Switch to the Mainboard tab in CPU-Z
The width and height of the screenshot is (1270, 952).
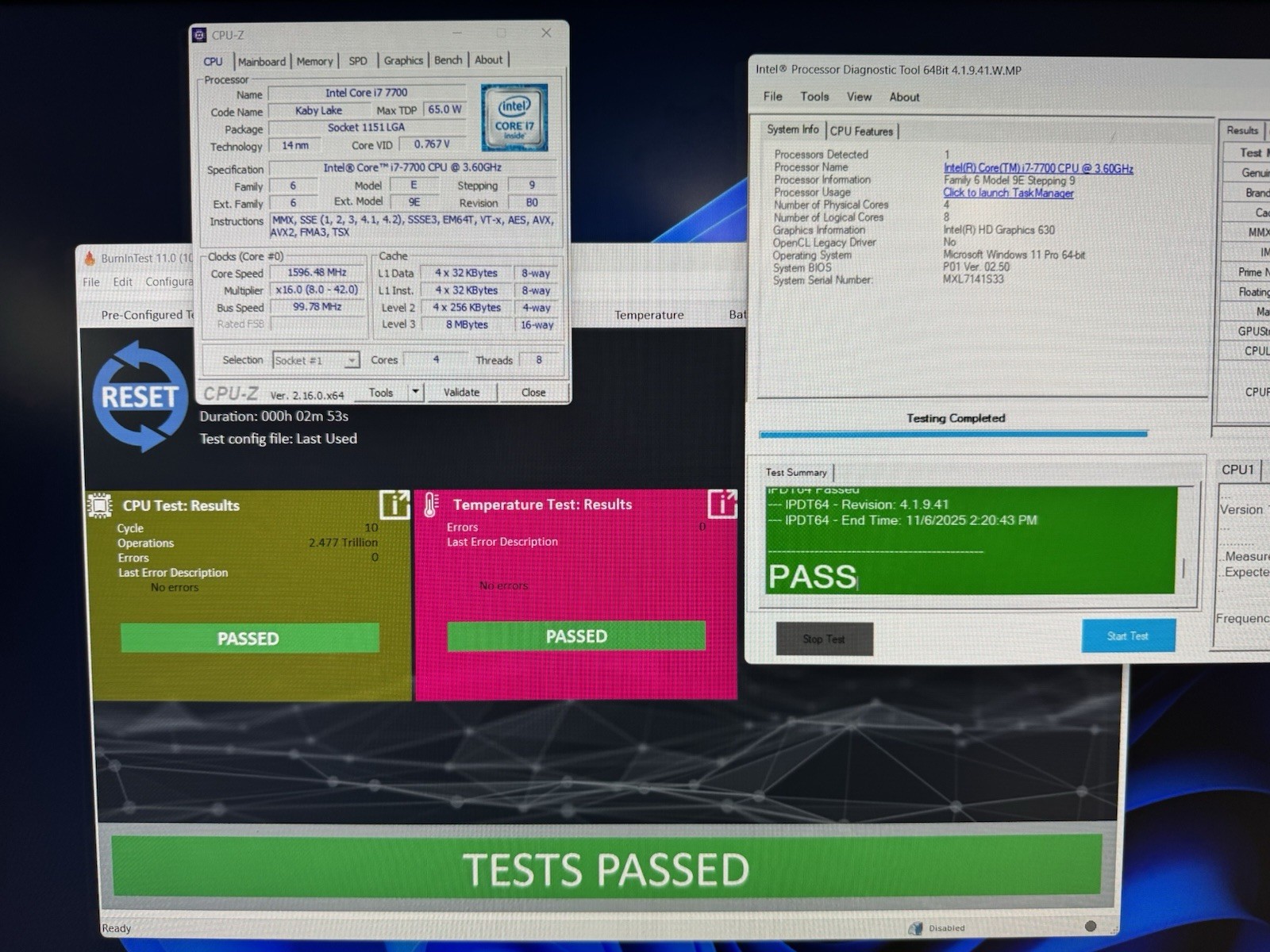click(262, 61)
